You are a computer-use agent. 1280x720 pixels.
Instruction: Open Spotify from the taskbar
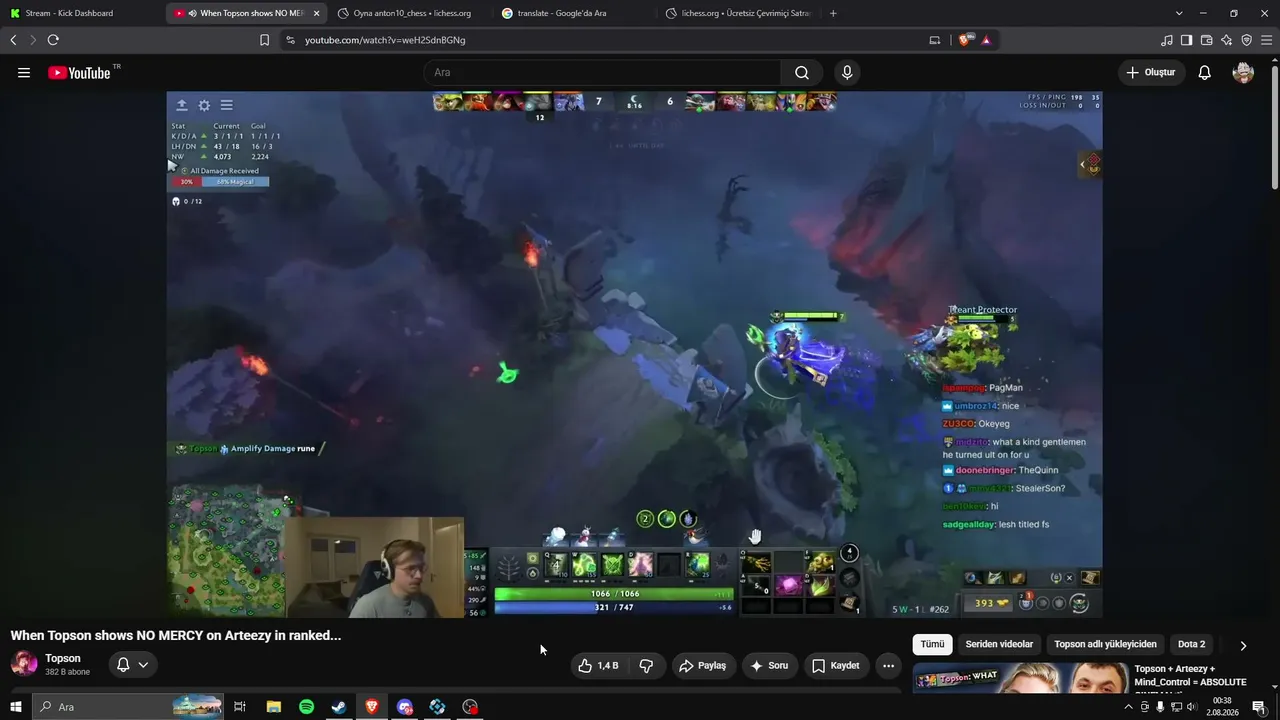pos(306,707)
